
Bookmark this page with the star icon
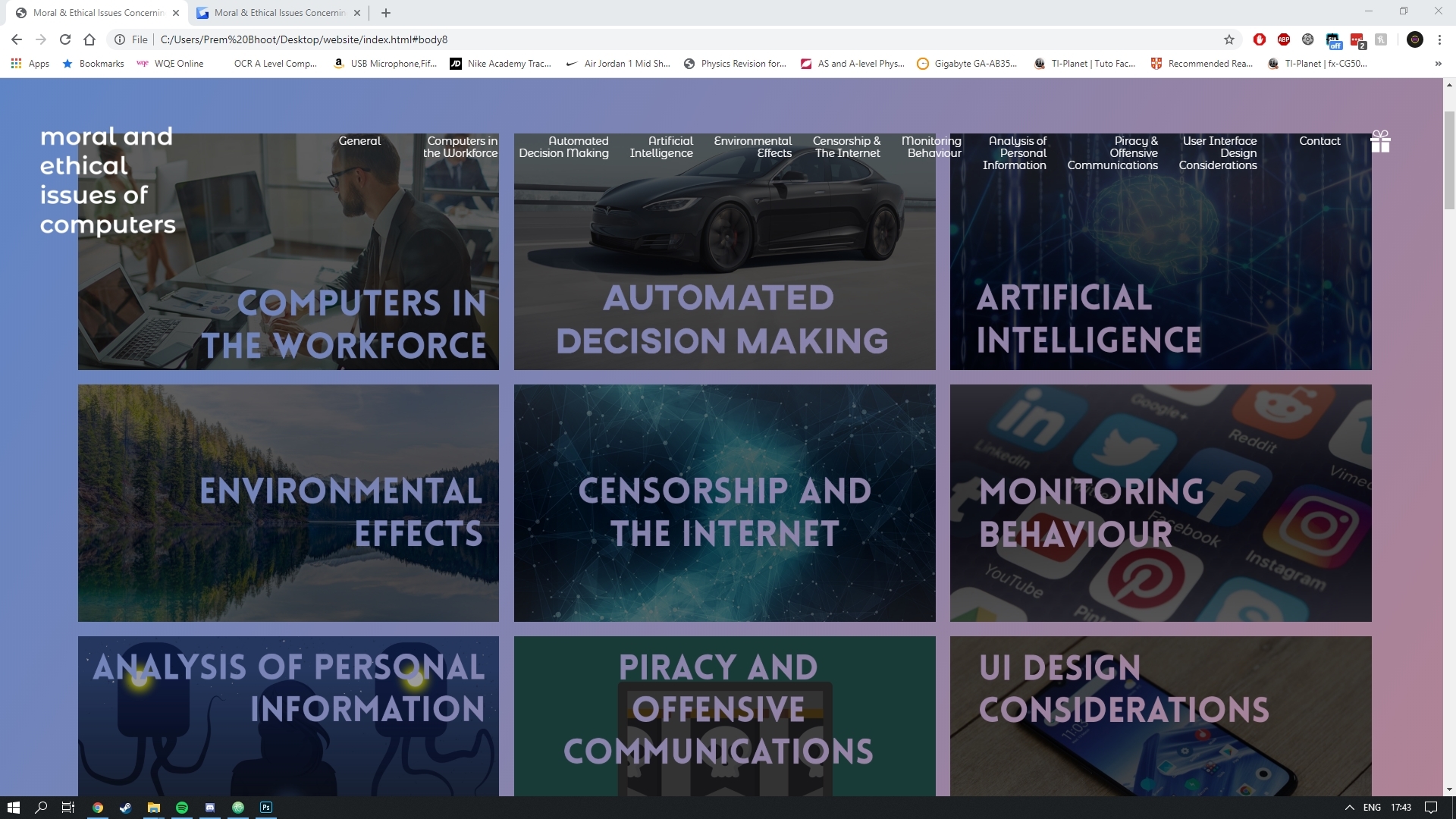coord(1228,39)
